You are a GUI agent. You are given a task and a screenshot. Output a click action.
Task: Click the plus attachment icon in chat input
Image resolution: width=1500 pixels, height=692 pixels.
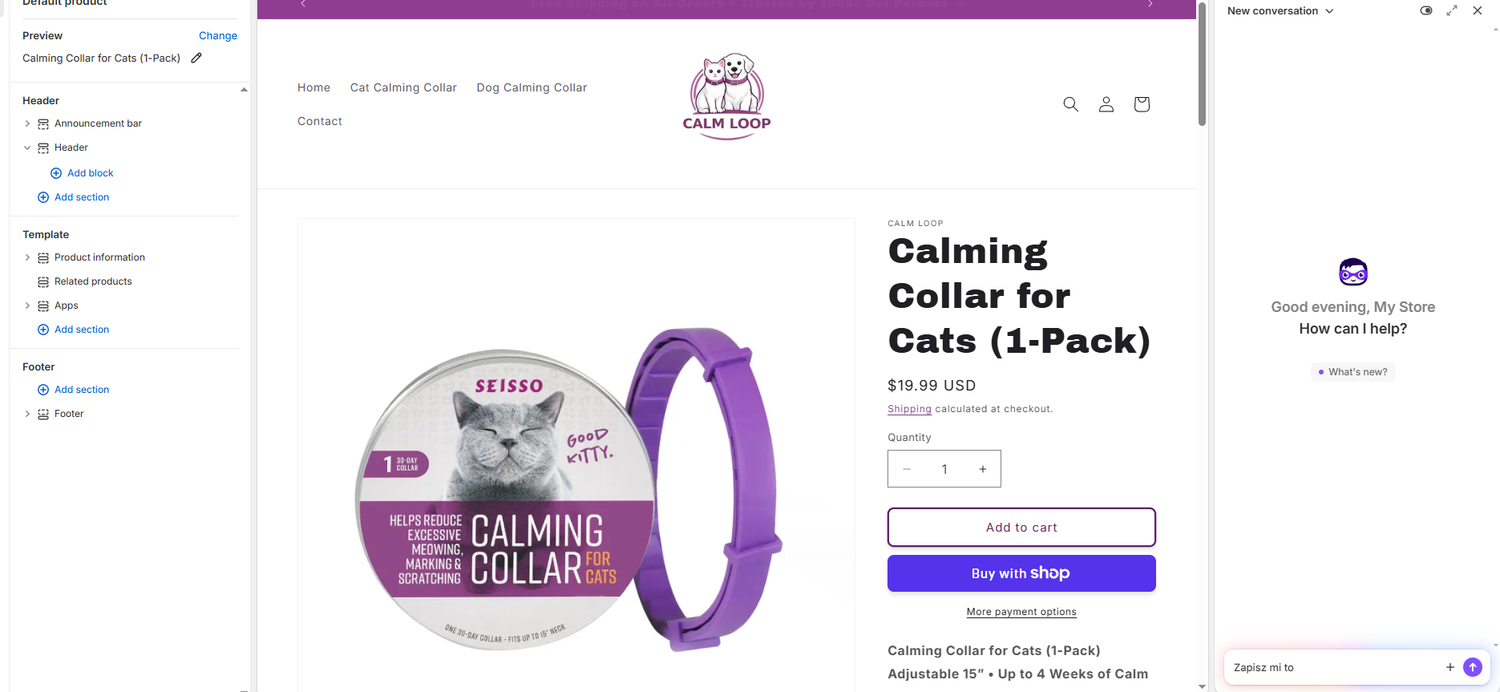(x=1450, y=667)
